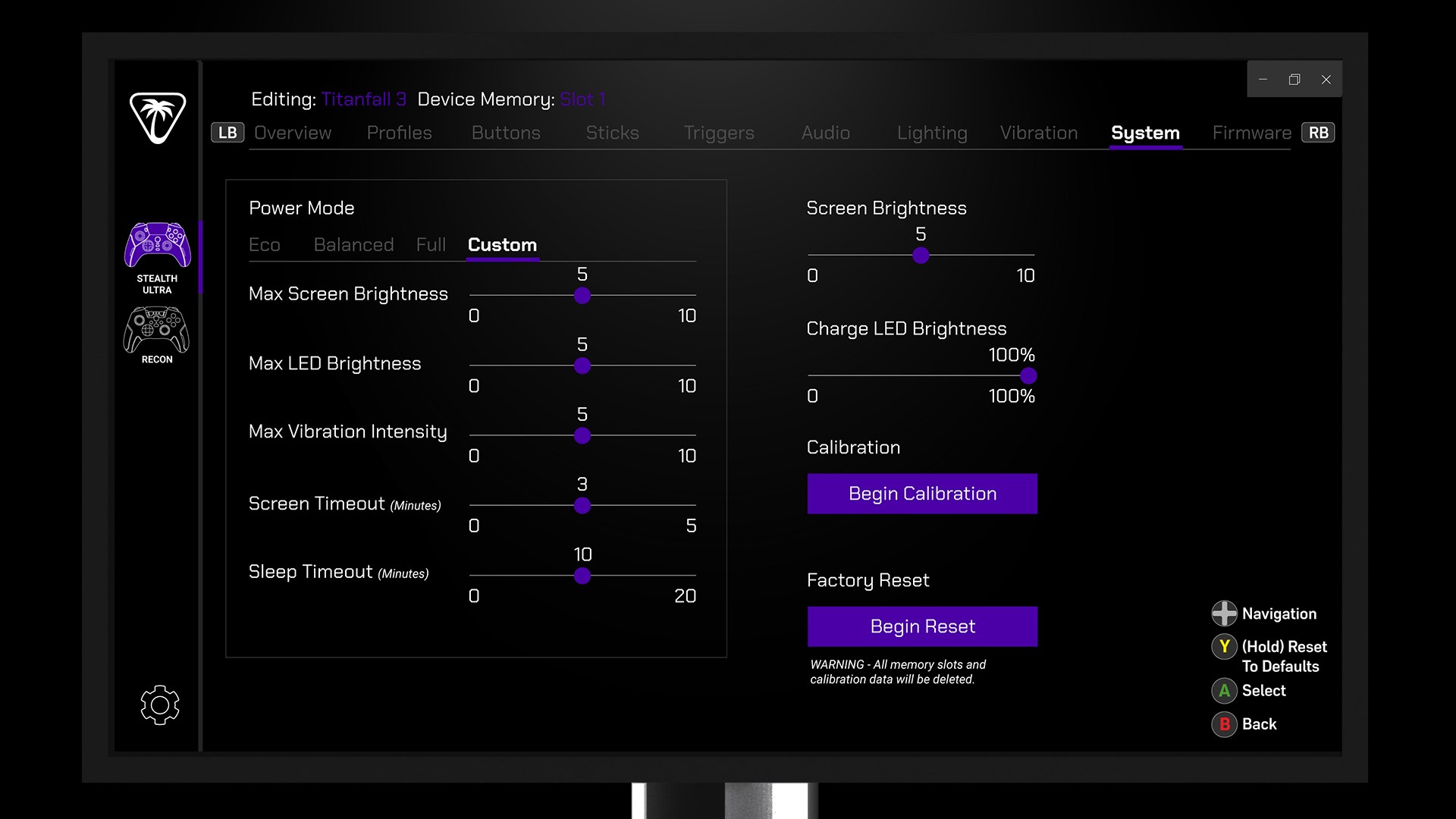Switch to the Lighting tab
The width and height of the screenshot is (1456, 819).
[x=932, y=133]
